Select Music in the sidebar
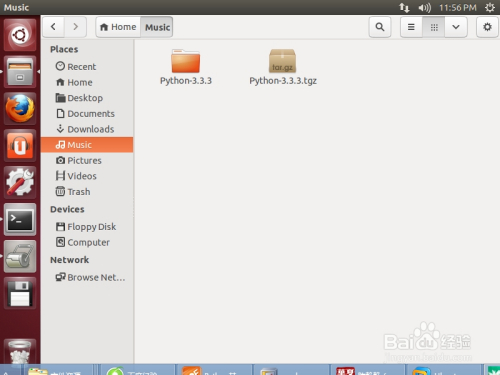500x375 pixels. click(x=87, y=145)
